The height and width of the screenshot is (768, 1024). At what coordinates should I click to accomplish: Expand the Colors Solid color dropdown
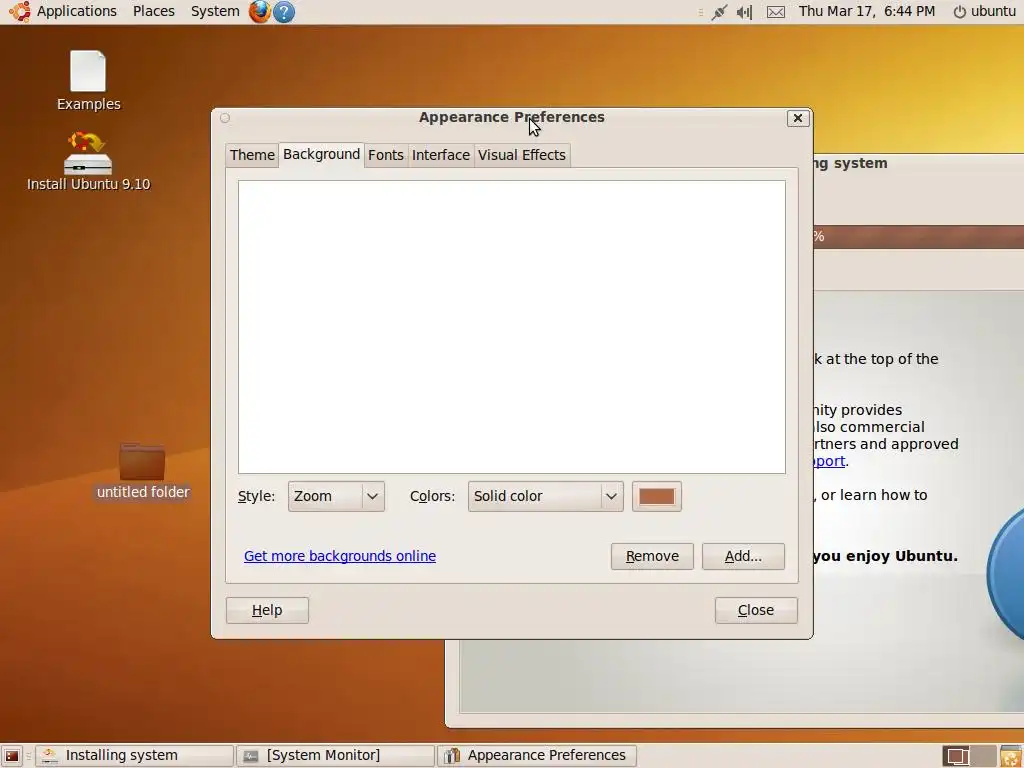point(545,496)
